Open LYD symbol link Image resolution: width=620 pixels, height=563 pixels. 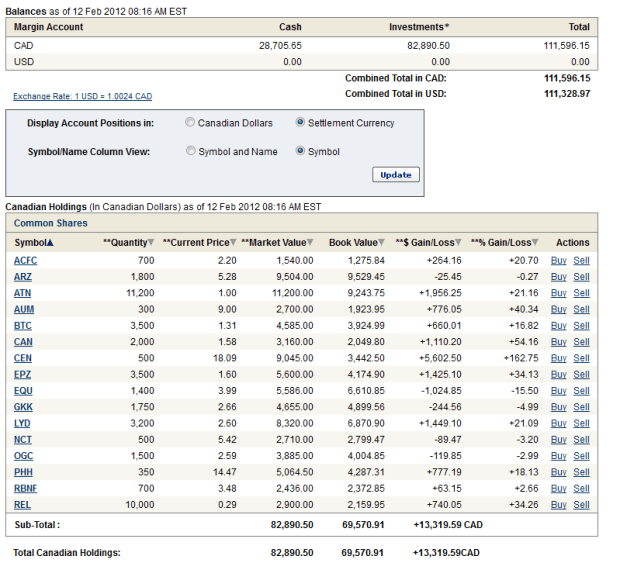click(x=23, y=424)
